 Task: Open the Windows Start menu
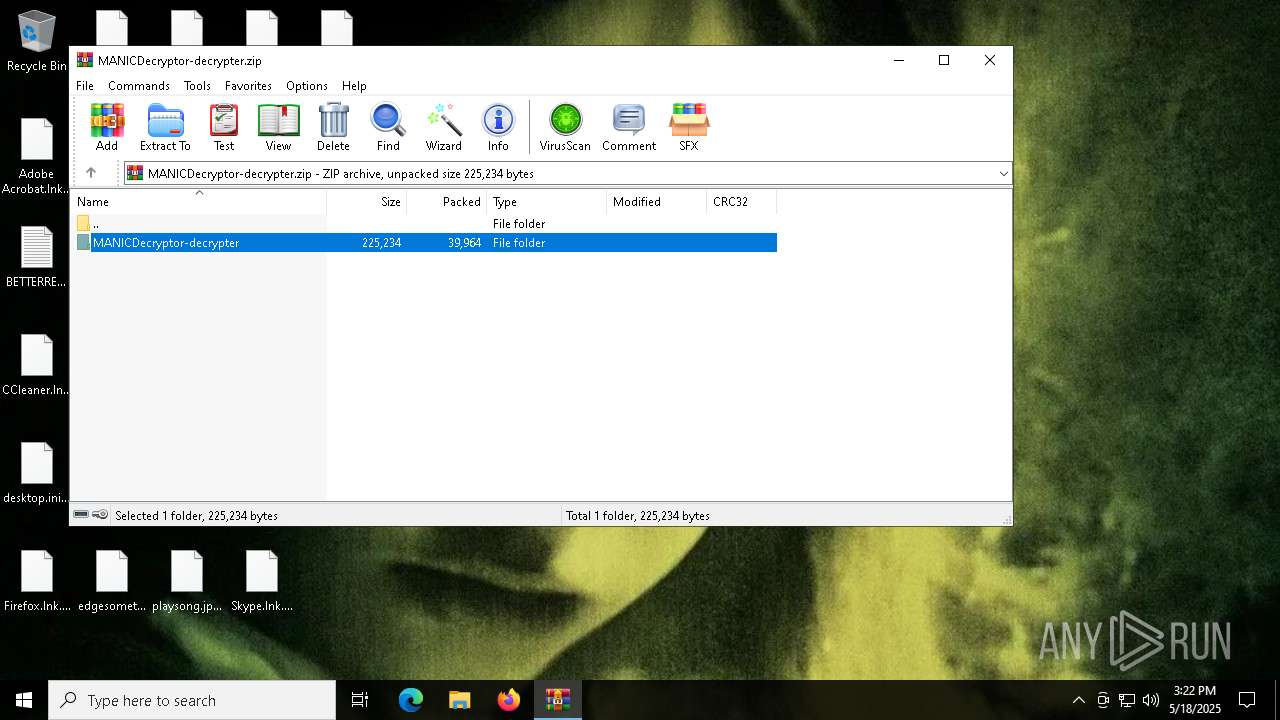point(24,700)
